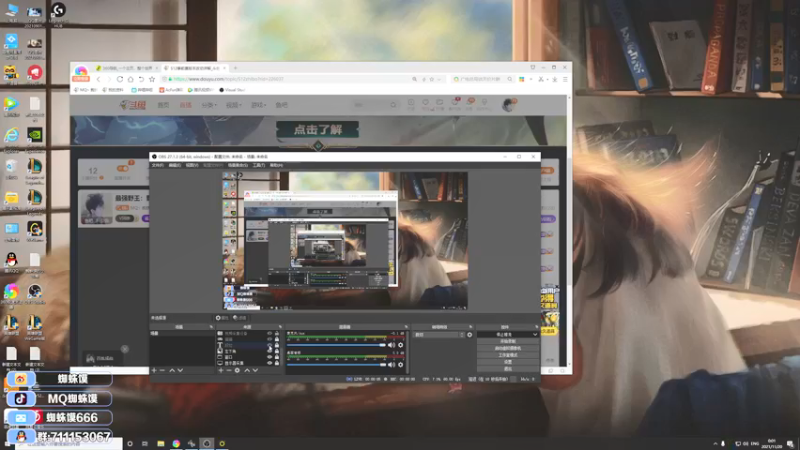Open desktop audio channel gear settings
Image resolution: width=800 pixels, height=450 pixels.
coord(401,345)
